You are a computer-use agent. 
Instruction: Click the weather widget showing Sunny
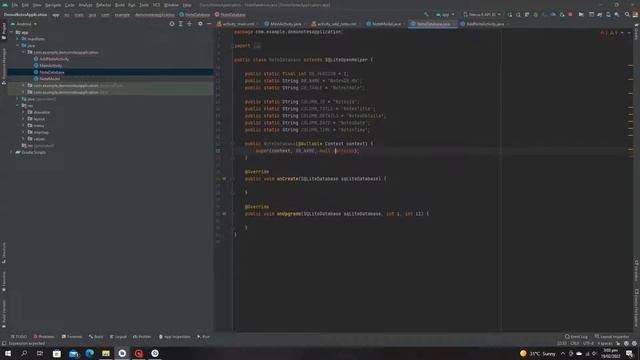[538, 353]
